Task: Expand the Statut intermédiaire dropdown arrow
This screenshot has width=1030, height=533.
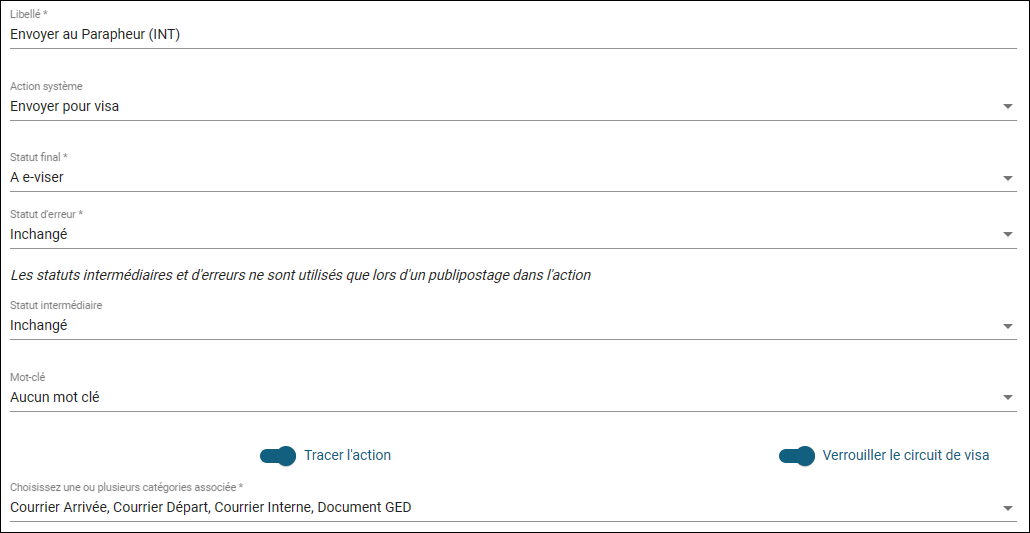Action: pos(1007,327)
